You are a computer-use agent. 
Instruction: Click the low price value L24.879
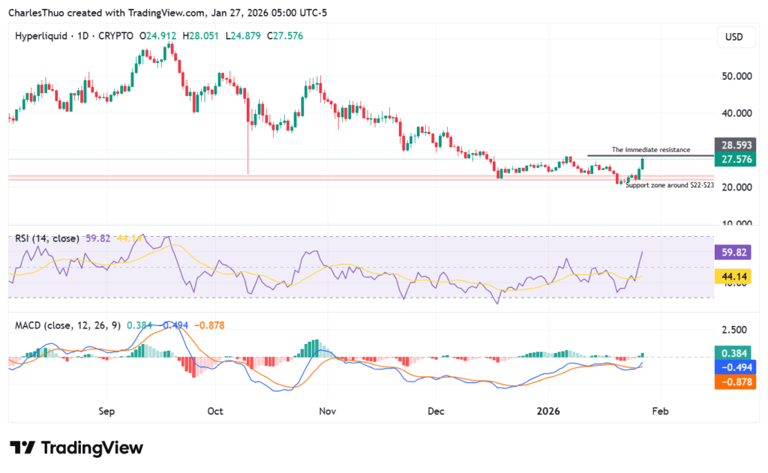pos(243,36)
